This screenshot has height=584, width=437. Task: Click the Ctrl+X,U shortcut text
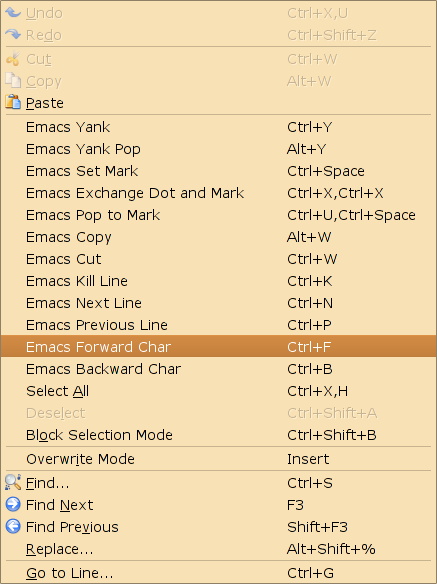[x=317, y=13]
